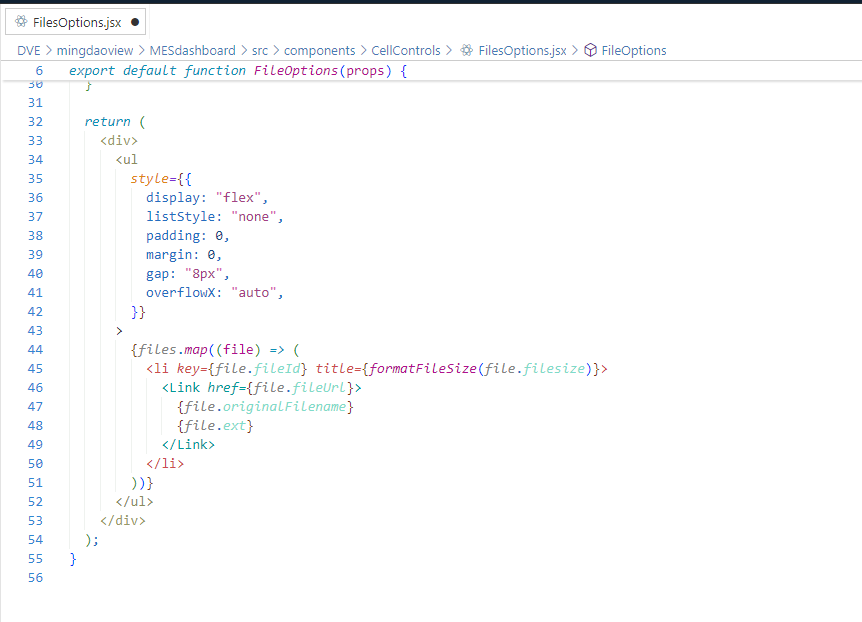Viewport: 862px width, 622px height.
Task: Select the components breadcrumb item
Action: coord(319,50)
